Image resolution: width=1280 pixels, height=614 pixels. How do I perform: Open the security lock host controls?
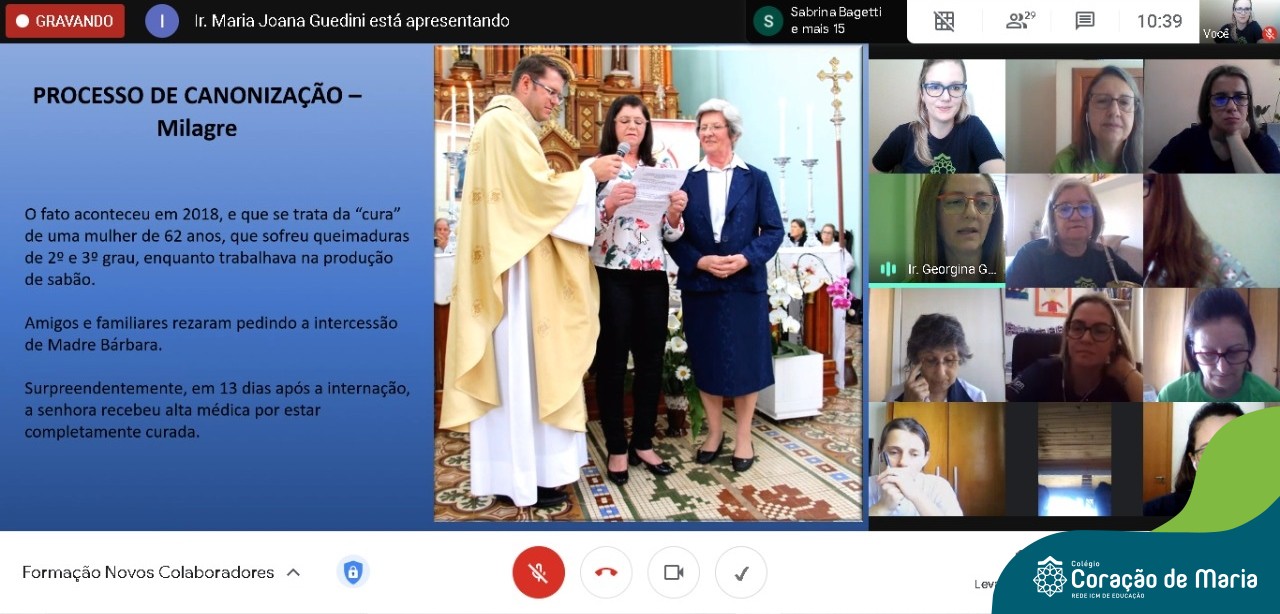pos(352,572)
